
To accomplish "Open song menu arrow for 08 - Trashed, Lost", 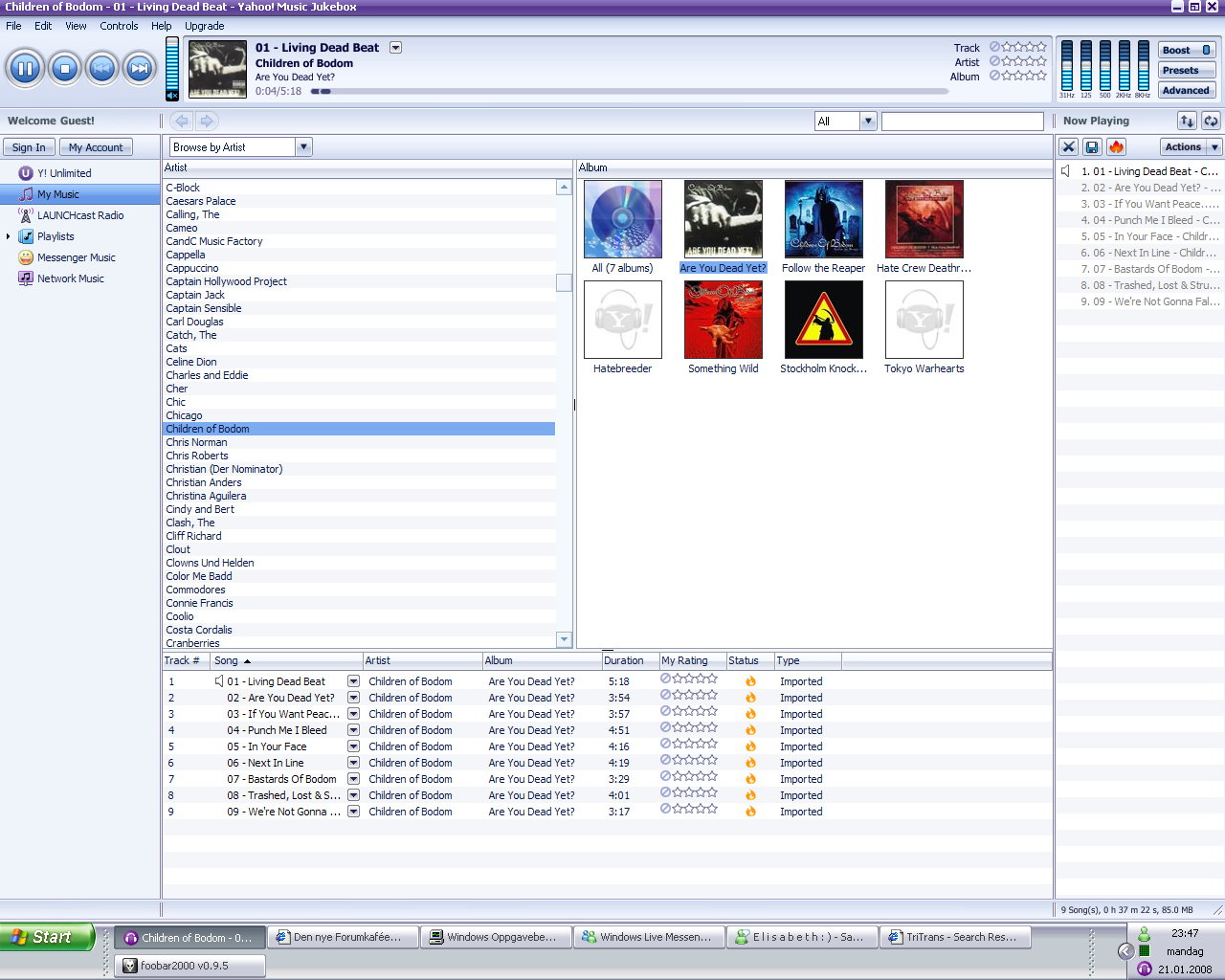I will (x=353, y=795).
